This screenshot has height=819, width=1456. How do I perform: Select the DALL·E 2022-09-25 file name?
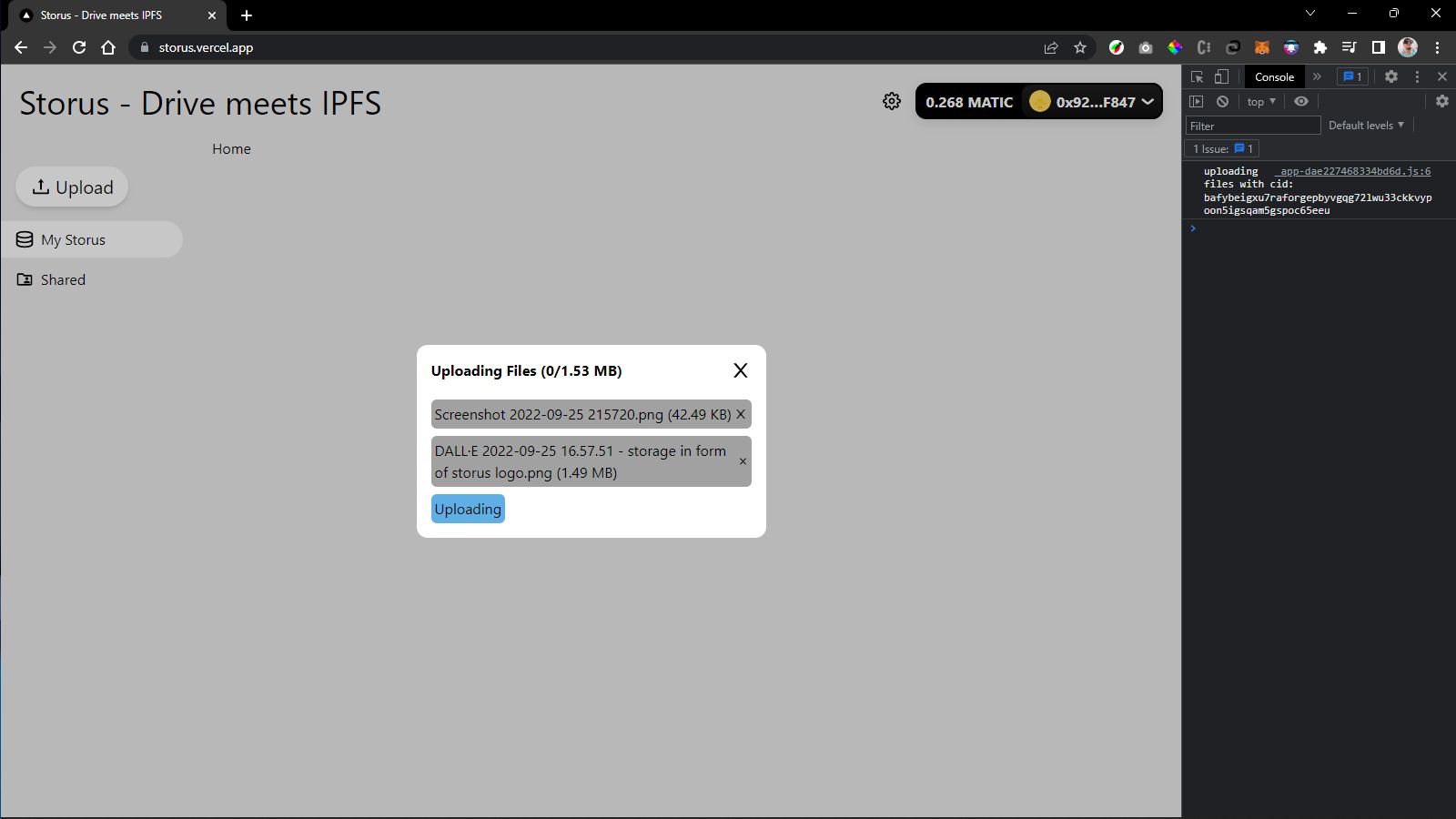coord(580,461)
